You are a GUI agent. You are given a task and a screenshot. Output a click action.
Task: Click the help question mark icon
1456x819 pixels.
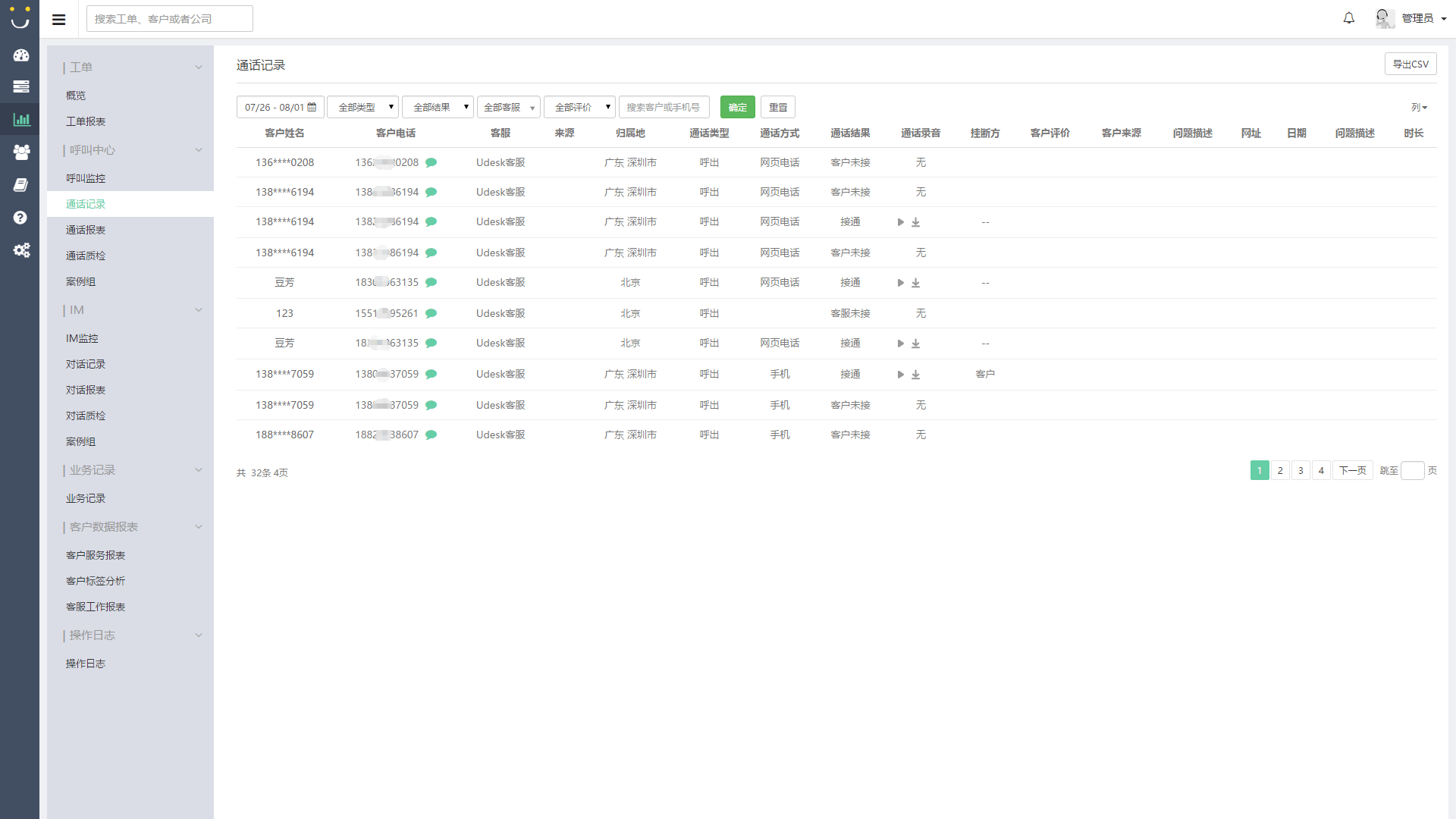pos(21,218)
